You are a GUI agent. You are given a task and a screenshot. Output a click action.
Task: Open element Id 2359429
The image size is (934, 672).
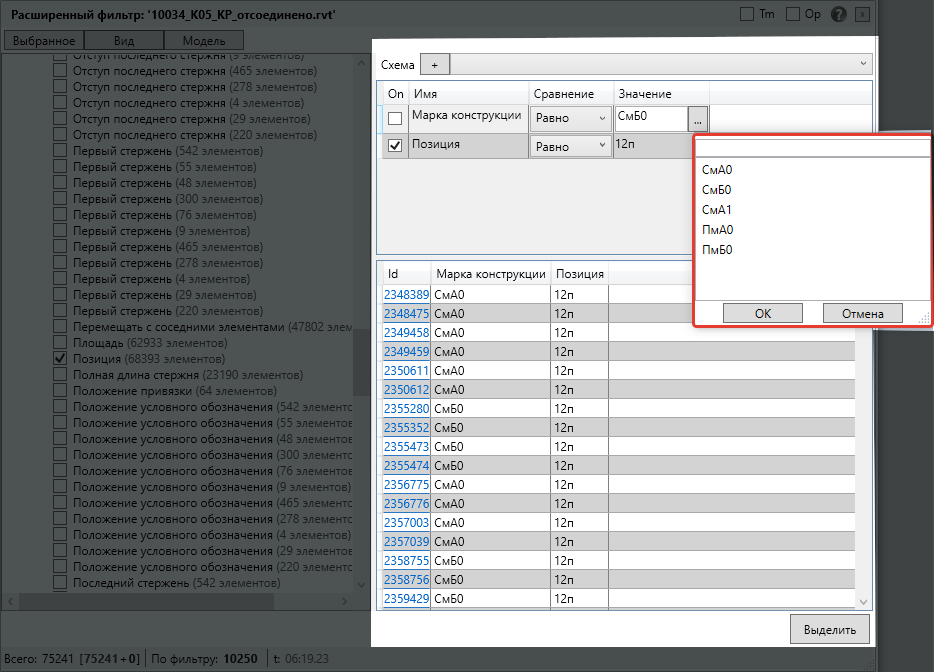(406, 599)
